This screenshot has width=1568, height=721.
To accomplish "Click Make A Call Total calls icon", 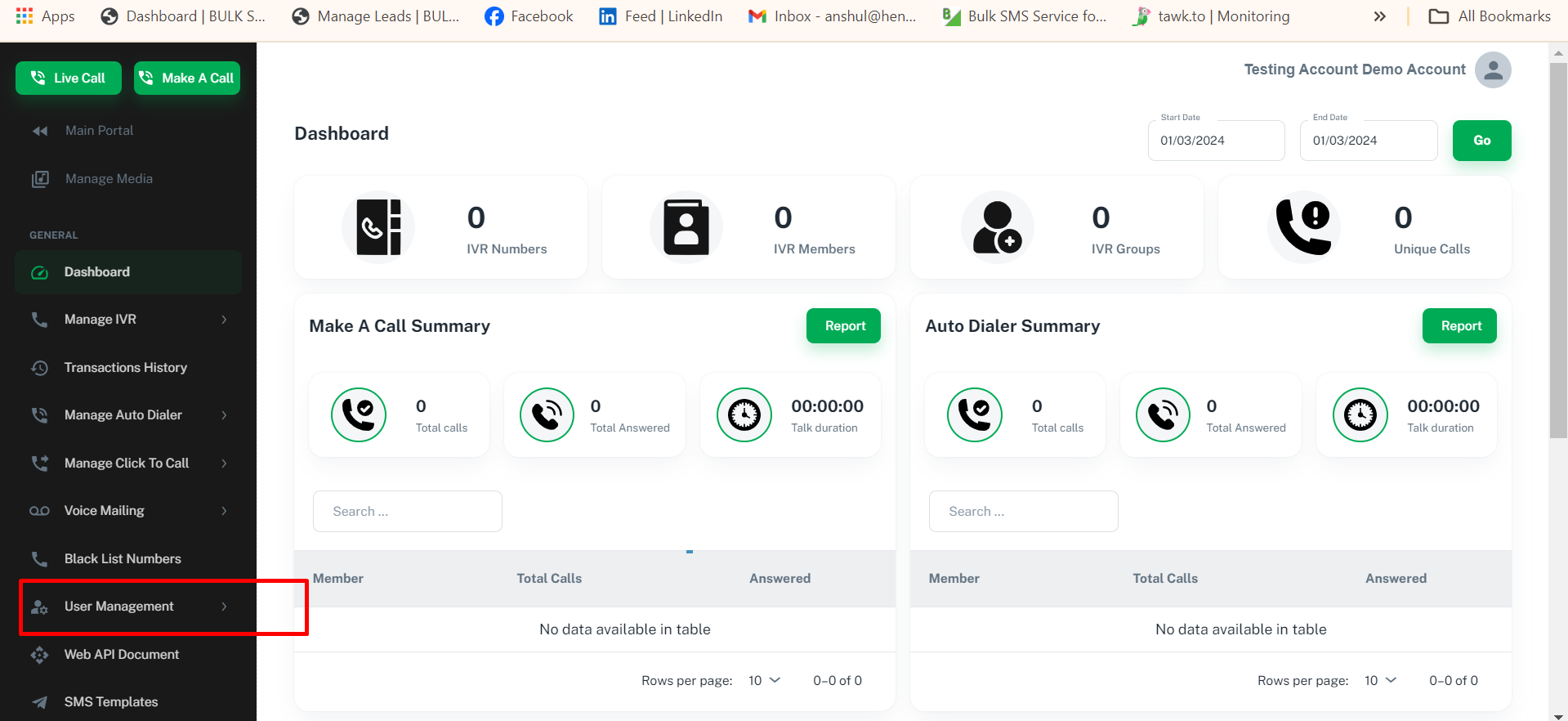I will [359, 415].
